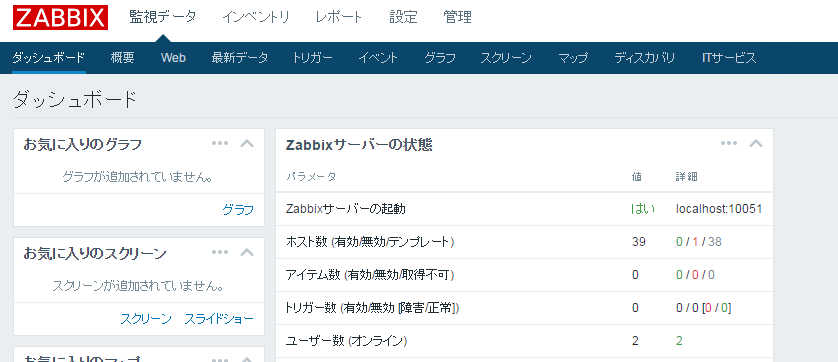Switch to the 最新データ tab
The image size is (838, 362).
239,58
